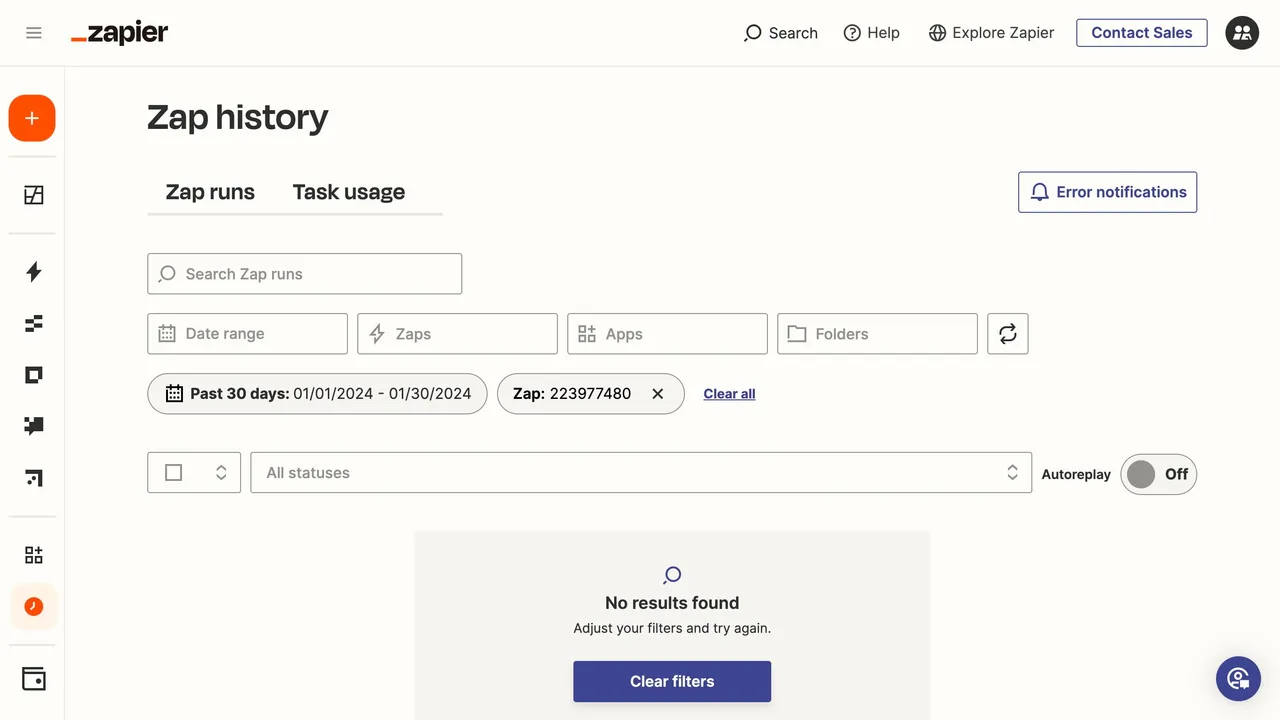Click the bell icon in Error notifications

tap(1040, 192)
